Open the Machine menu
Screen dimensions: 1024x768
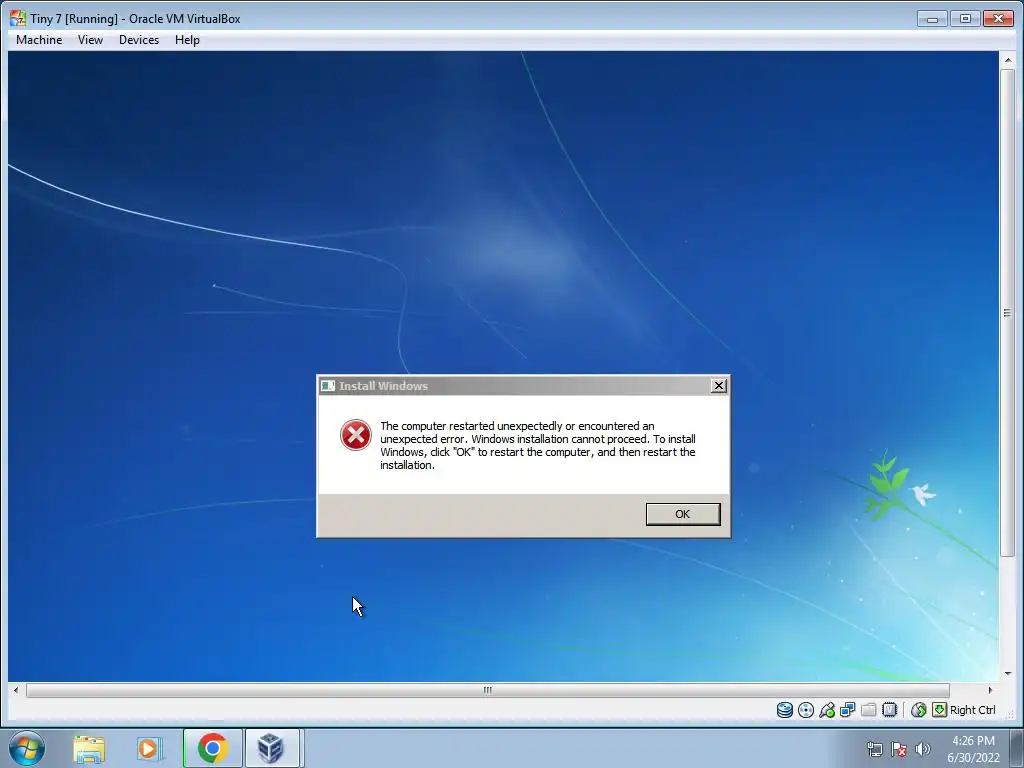pyautogui.click(x=39, y=40)
